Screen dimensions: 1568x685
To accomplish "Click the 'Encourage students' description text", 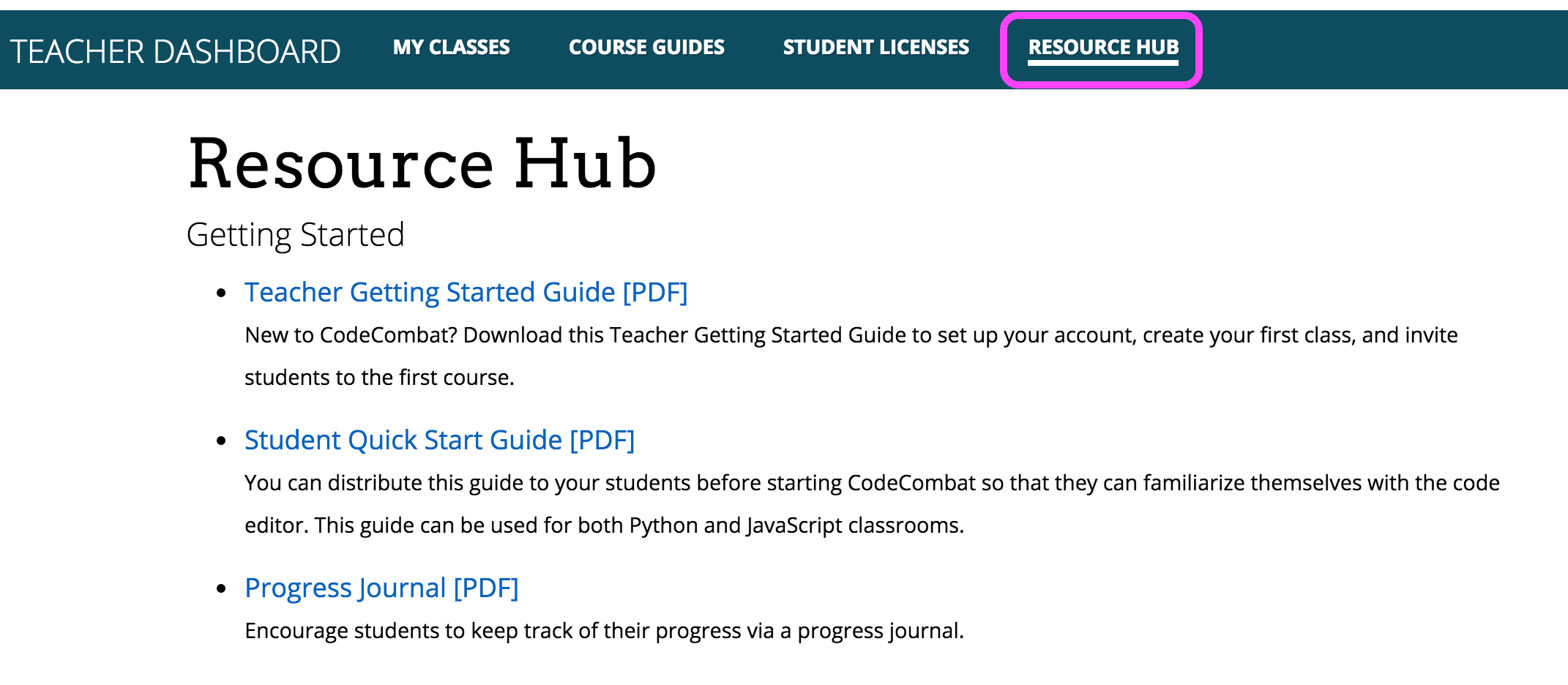I will pos(604,631).
